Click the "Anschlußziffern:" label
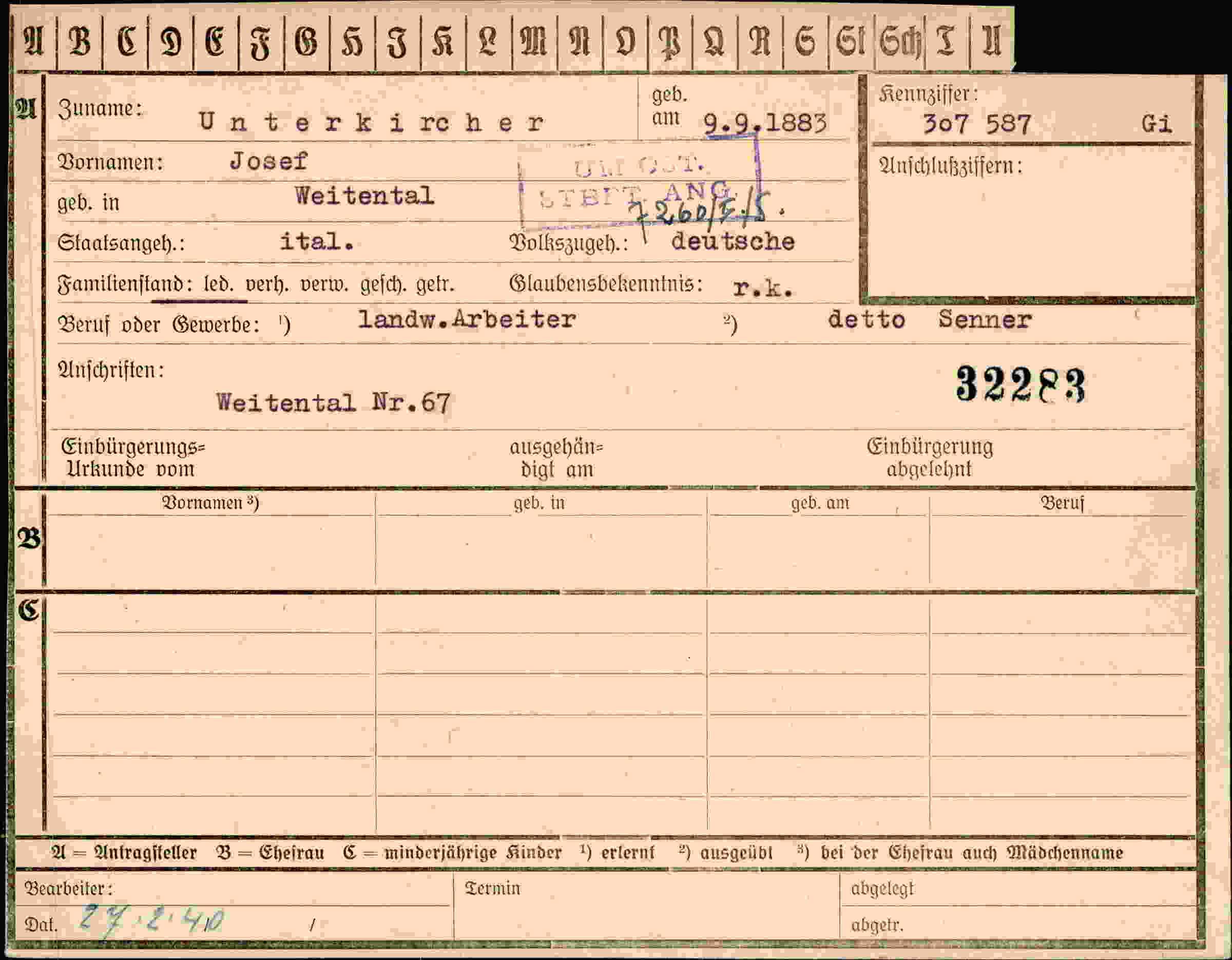1232x960 pixels. click(x=951, y=166)
